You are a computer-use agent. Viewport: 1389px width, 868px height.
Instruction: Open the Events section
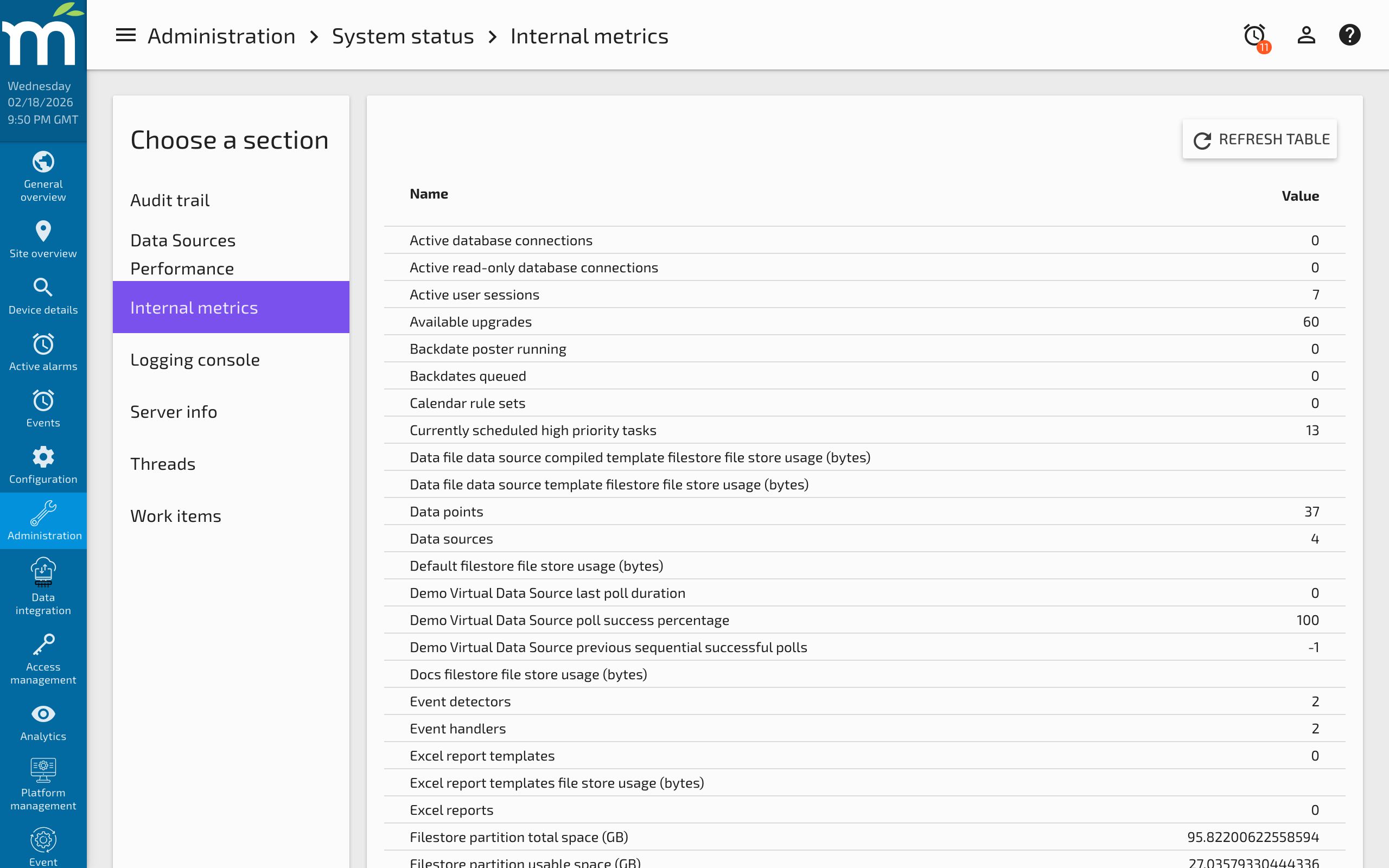(x=43, y=407)
